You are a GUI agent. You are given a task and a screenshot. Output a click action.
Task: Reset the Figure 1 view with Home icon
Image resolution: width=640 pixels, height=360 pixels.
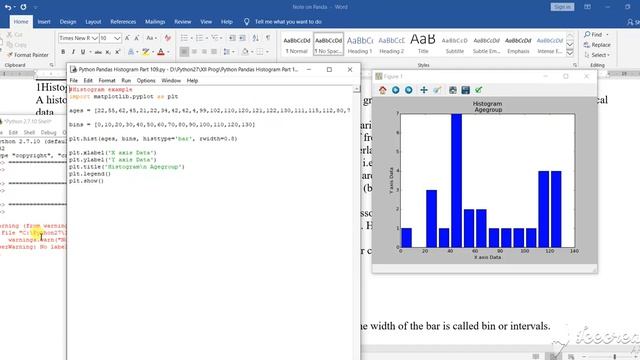coord(382,90)
